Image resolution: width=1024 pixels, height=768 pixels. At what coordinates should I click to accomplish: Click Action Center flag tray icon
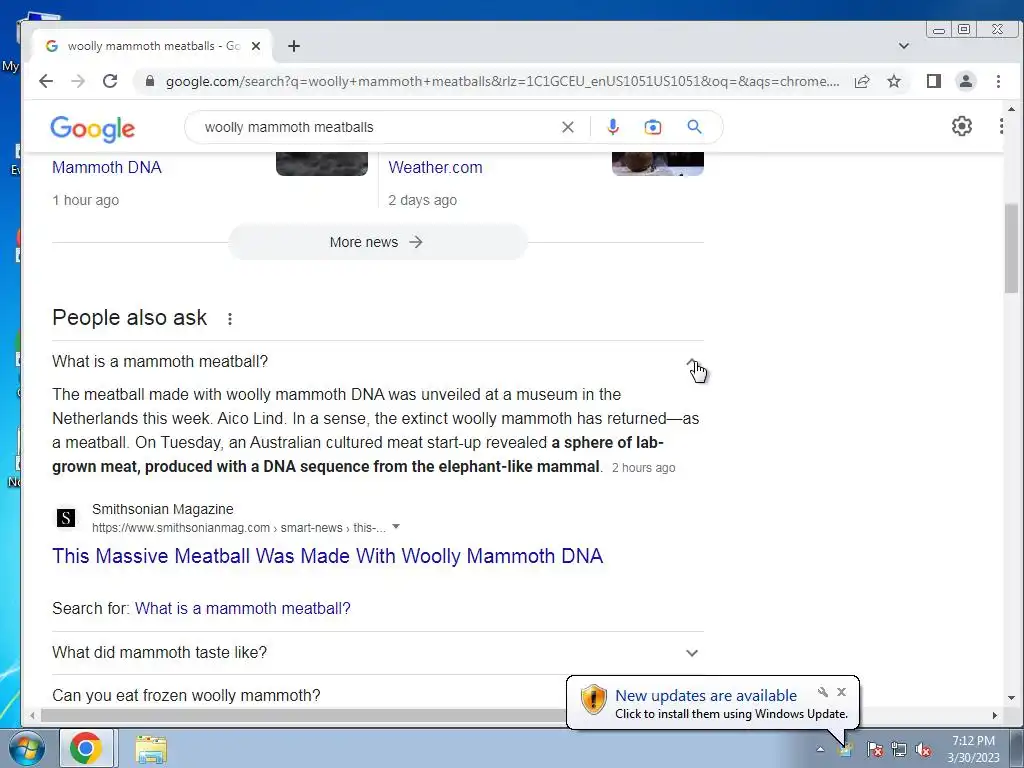[x=874, y=749]
